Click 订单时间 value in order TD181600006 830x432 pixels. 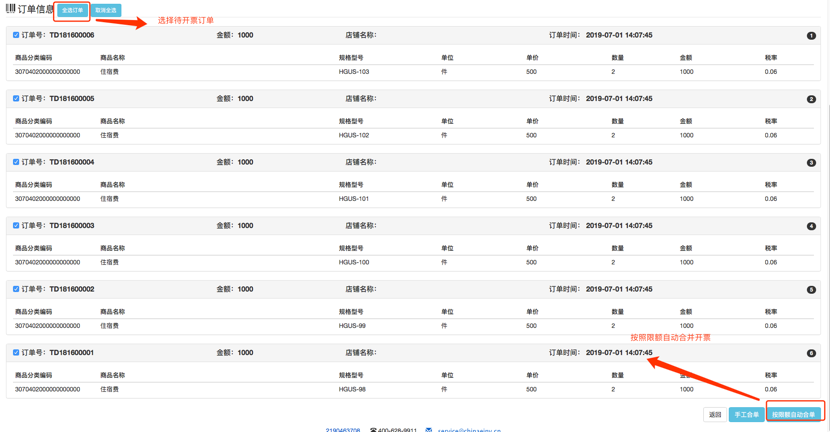click(619, 35)
